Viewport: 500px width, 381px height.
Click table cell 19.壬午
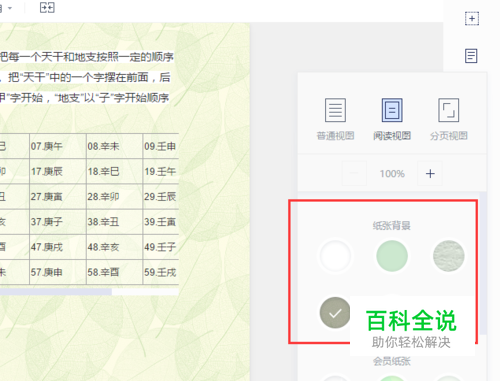pyautogui.click(x=161, y=171)
